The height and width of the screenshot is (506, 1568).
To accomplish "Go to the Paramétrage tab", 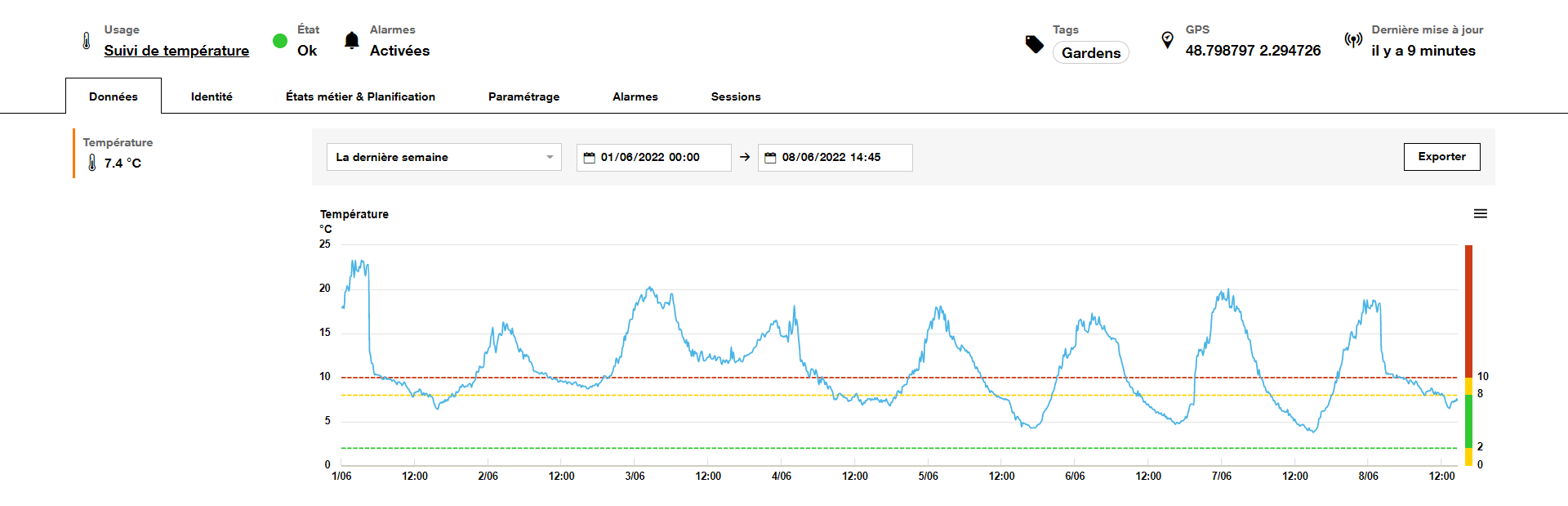I will coord(523,96).
